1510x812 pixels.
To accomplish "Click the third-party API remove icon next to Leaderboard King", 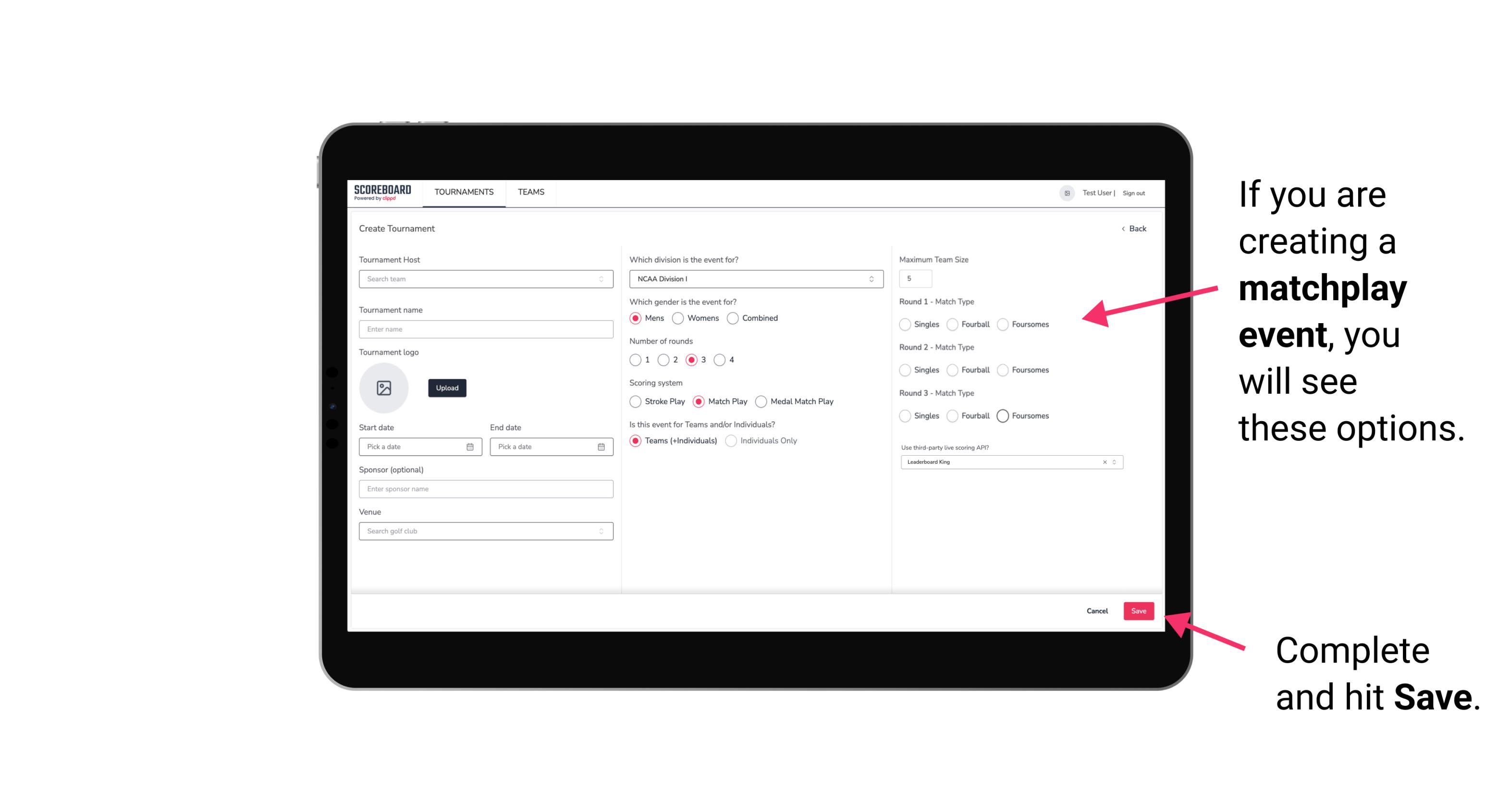I will click(1104, 462).
